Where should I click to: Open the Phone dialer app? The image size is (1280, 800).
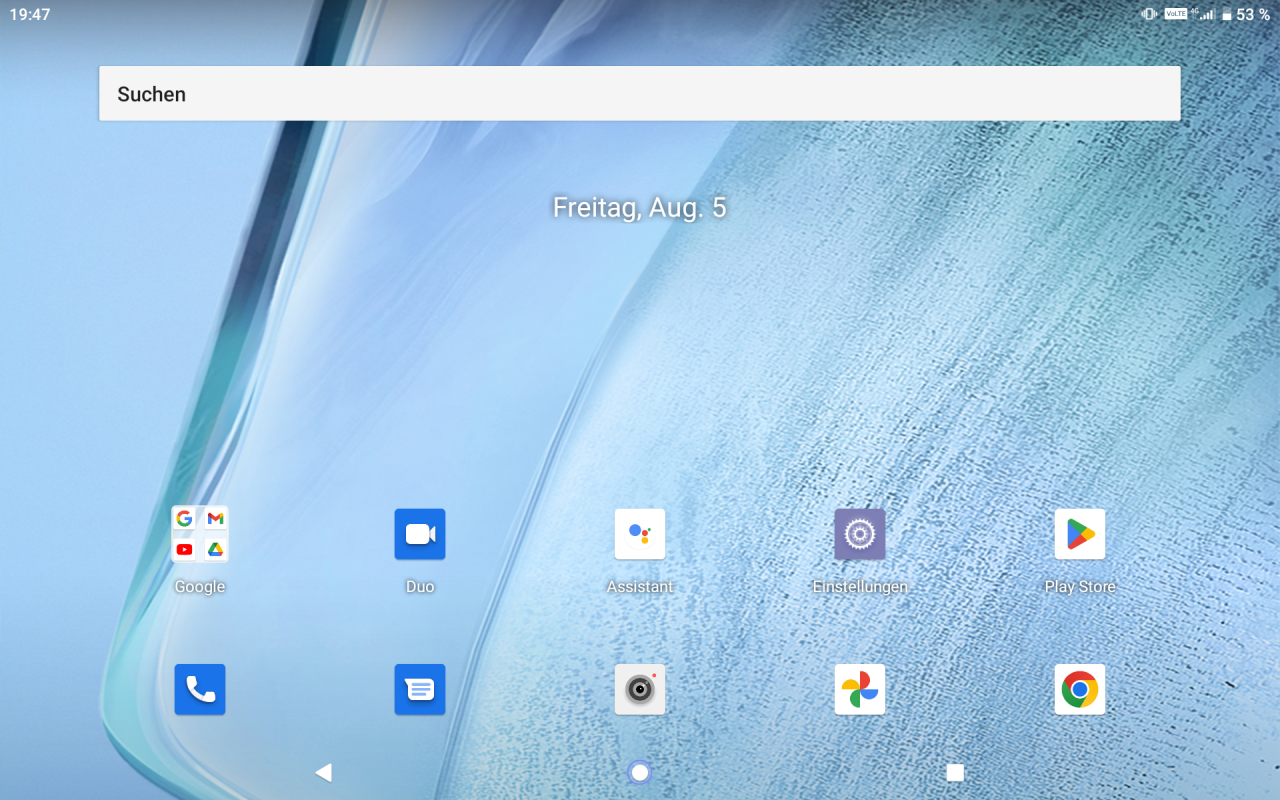[200, 689]
